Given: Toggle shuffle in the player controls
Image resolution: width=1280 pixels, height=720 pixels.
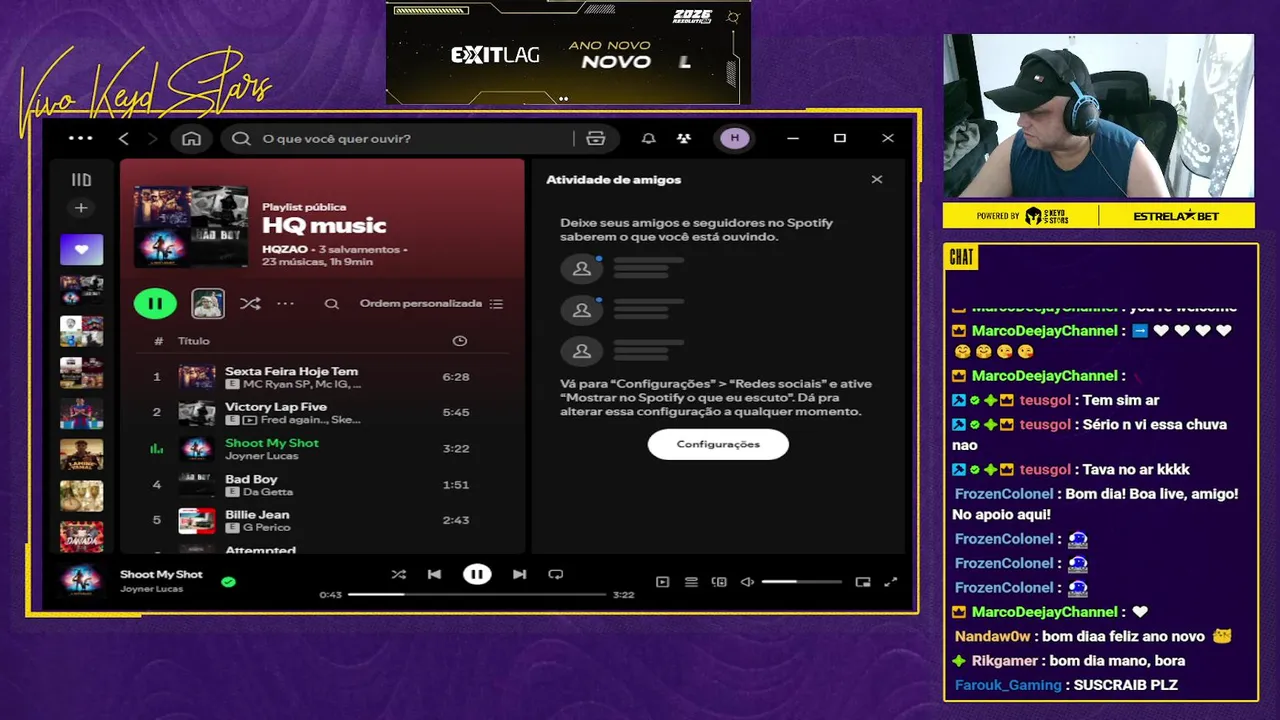Looking at the screenshot, I should tap(399, 574).
